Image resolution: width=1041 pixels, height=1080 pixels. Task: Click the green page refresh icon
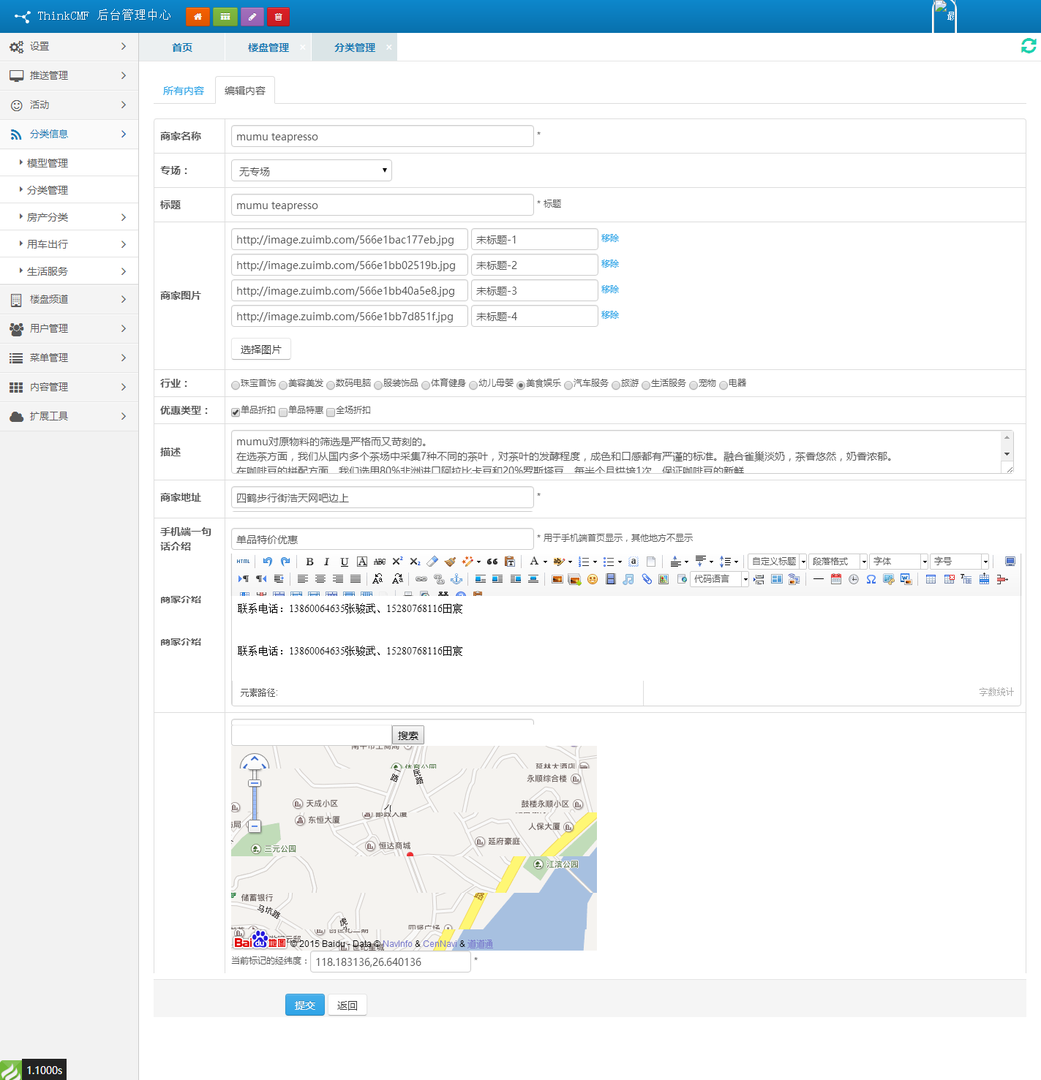[1028, 46]
